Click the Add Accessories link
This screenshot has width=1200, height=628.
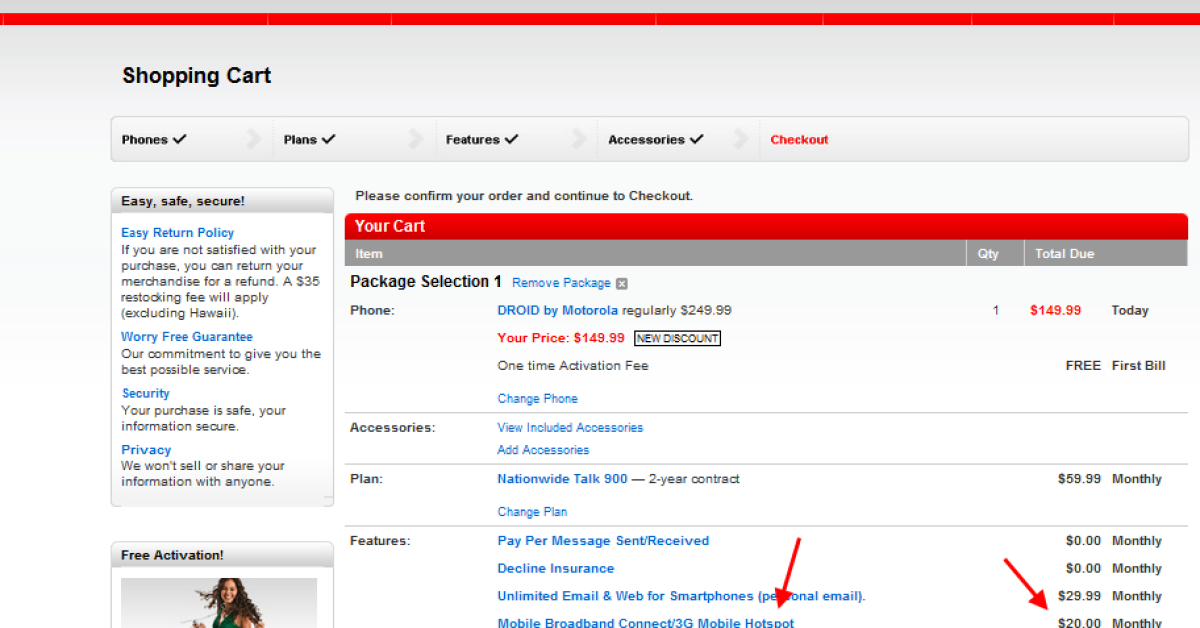click(x=543, y=450)
